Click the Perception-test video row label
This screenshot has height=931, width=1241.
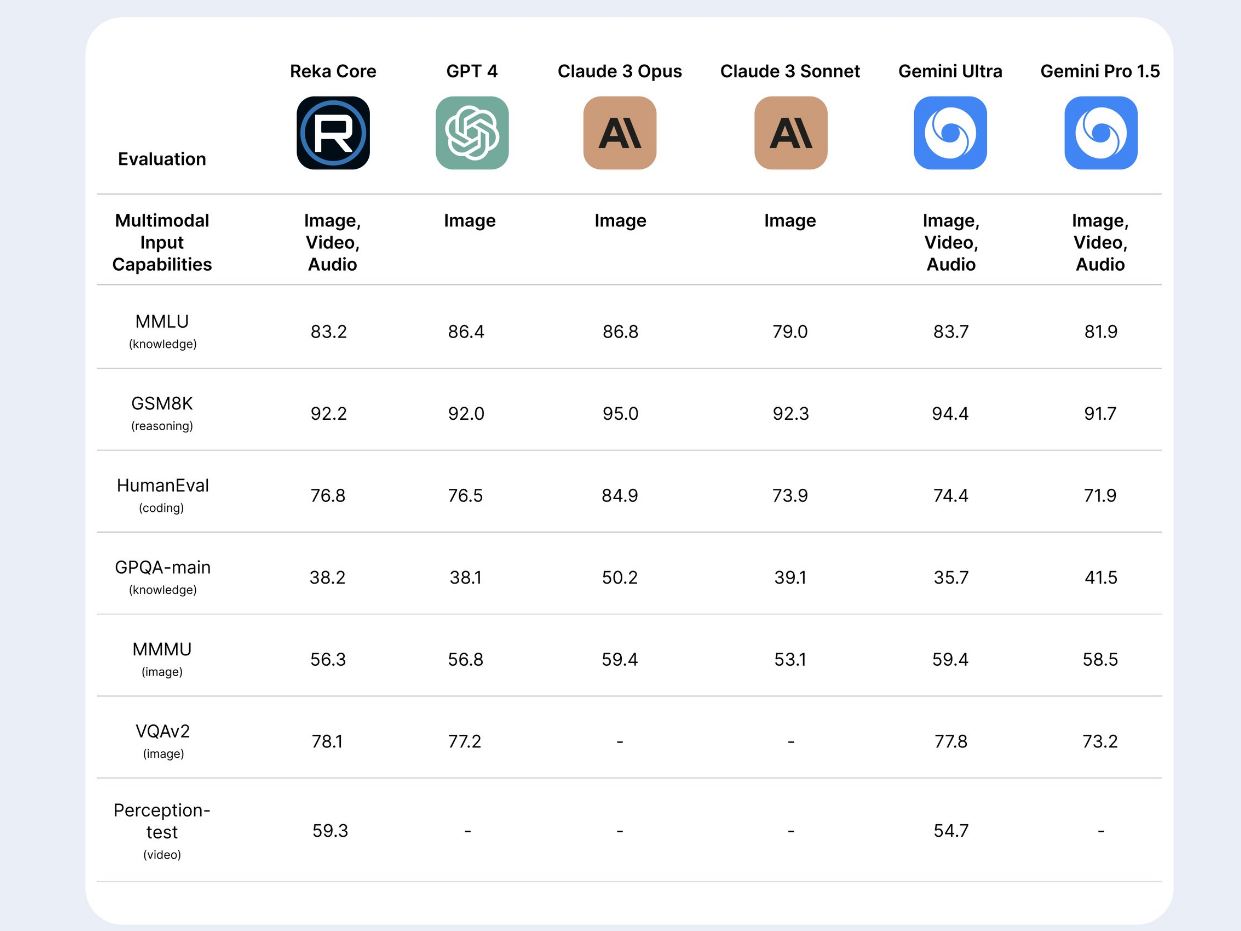(162, 830)
